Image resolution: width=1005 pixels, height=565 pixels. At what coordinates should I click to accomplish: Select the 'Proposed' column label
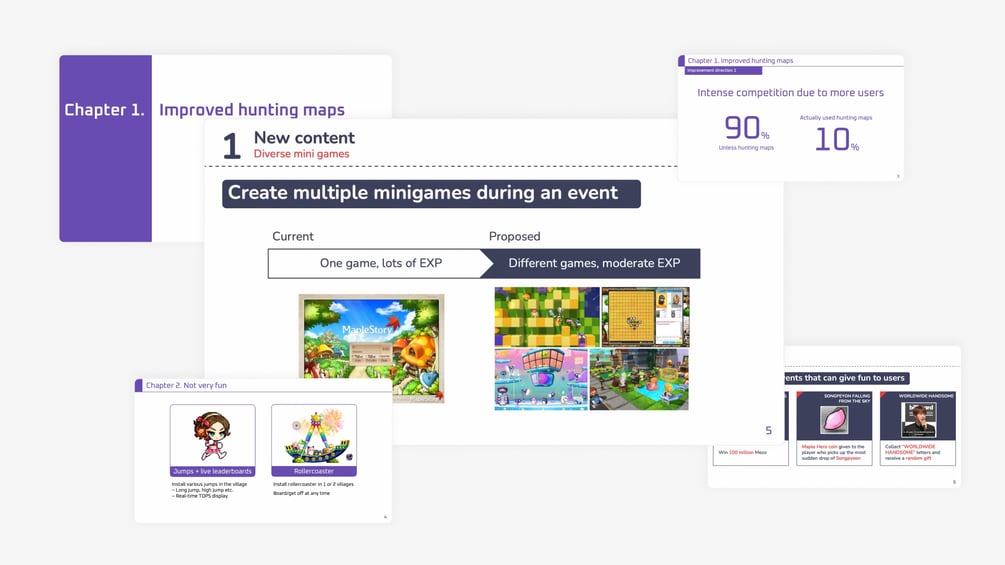tap(515, 236)
